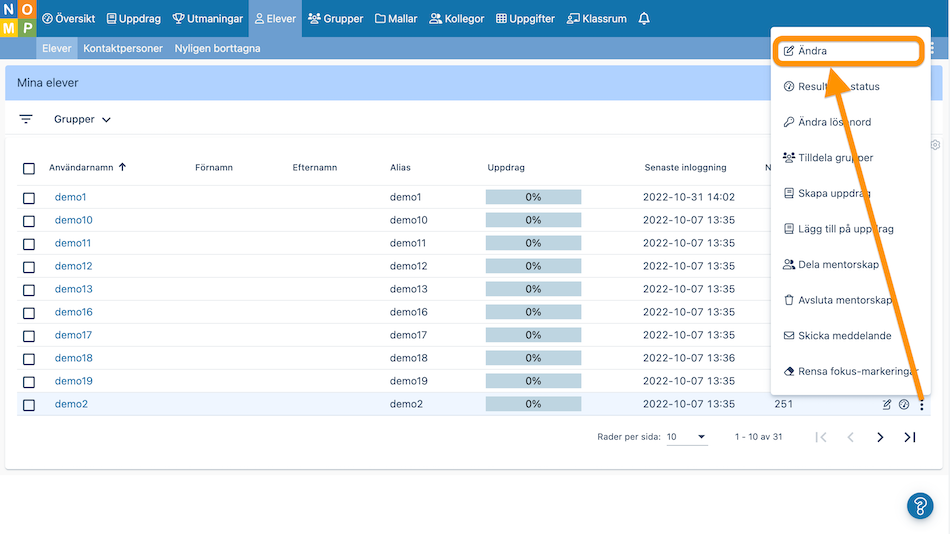Open the Uppgifter section

coord(525,19)
